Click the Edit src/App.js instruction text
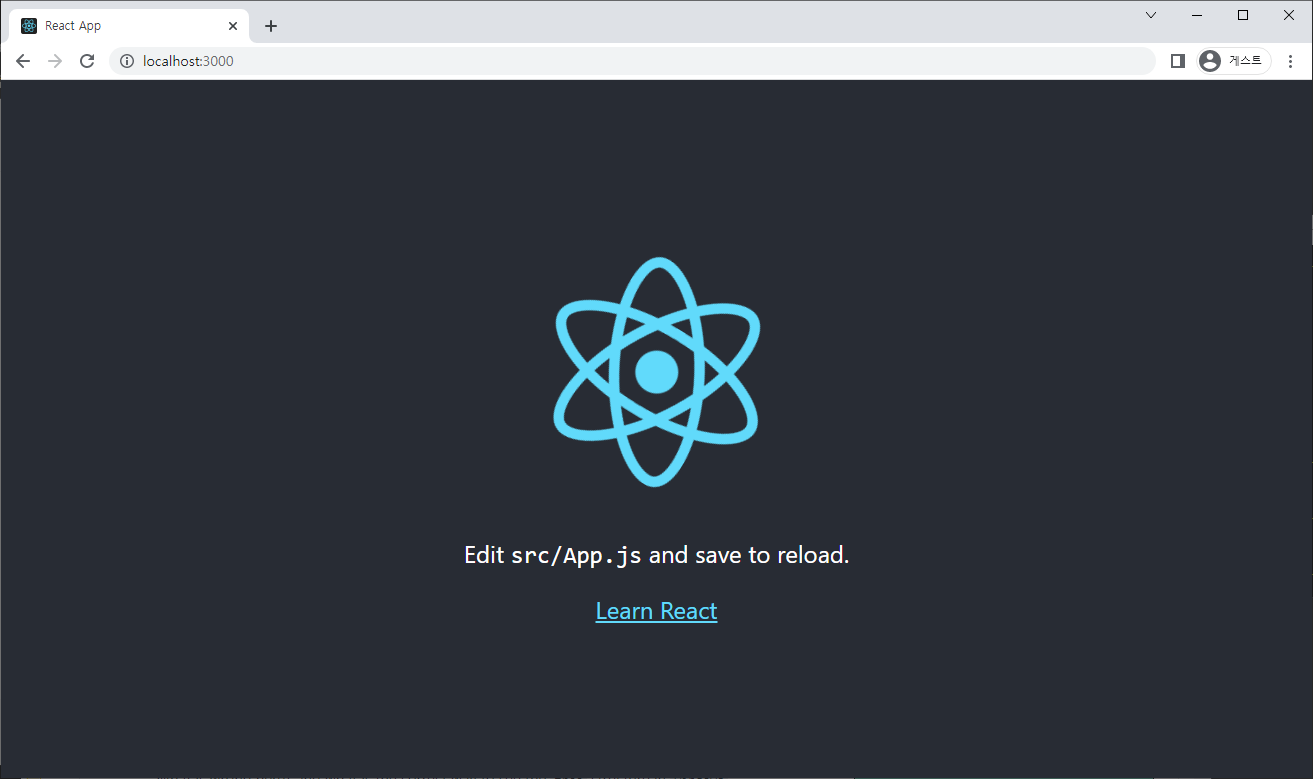 [656, 555]
